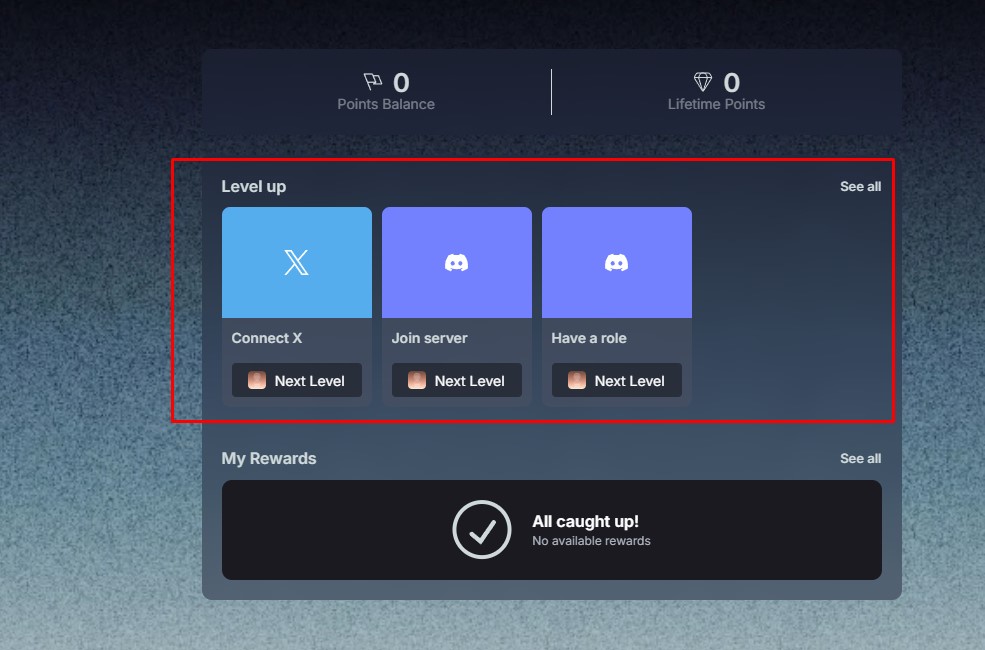
Task: Click the diamond icon beside Lifetime Points
Action: pyautogui.click(x=703, y=82)
